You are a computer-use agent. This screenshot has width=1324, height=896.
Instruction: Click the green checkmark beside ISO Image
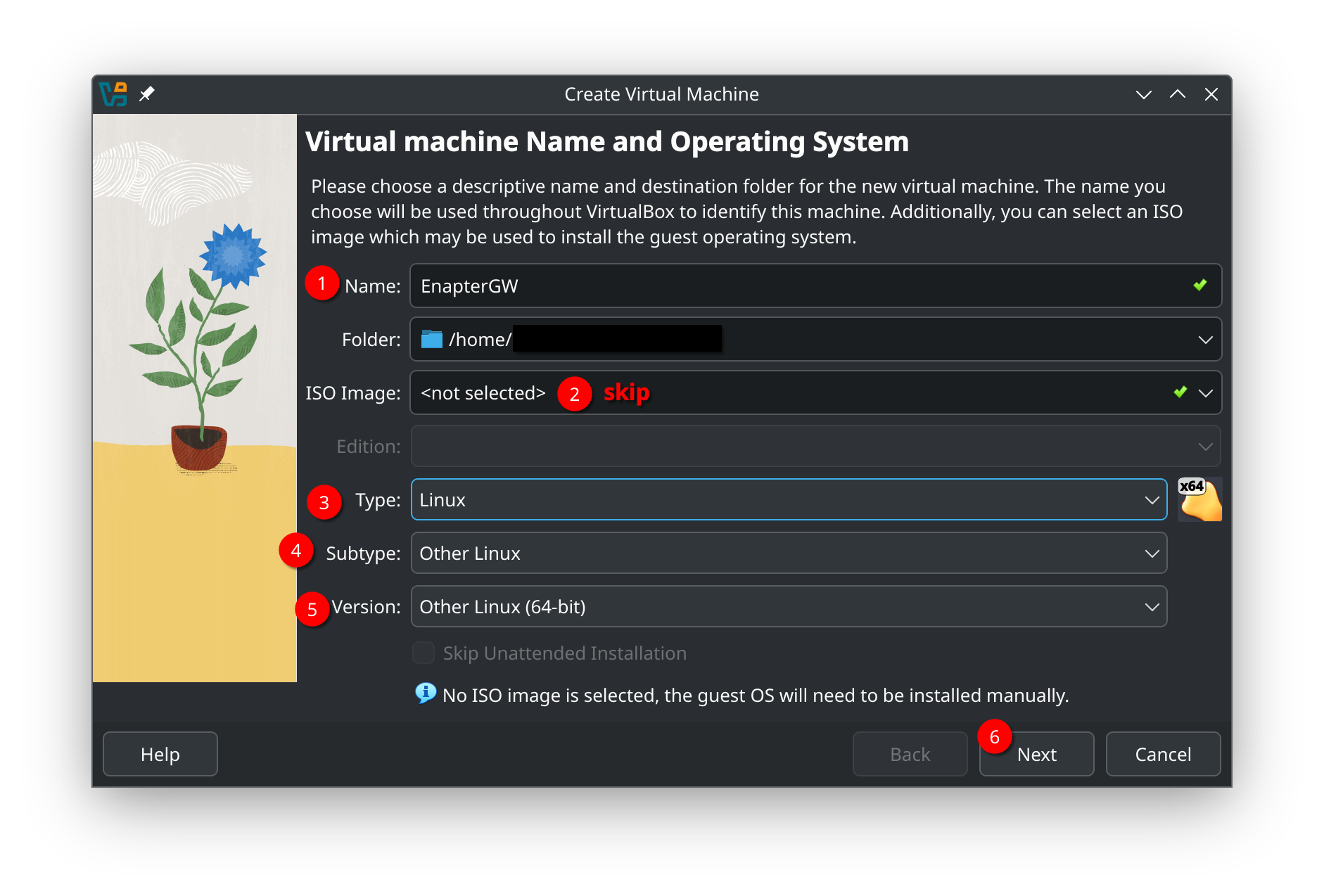tap(1180, 392)
